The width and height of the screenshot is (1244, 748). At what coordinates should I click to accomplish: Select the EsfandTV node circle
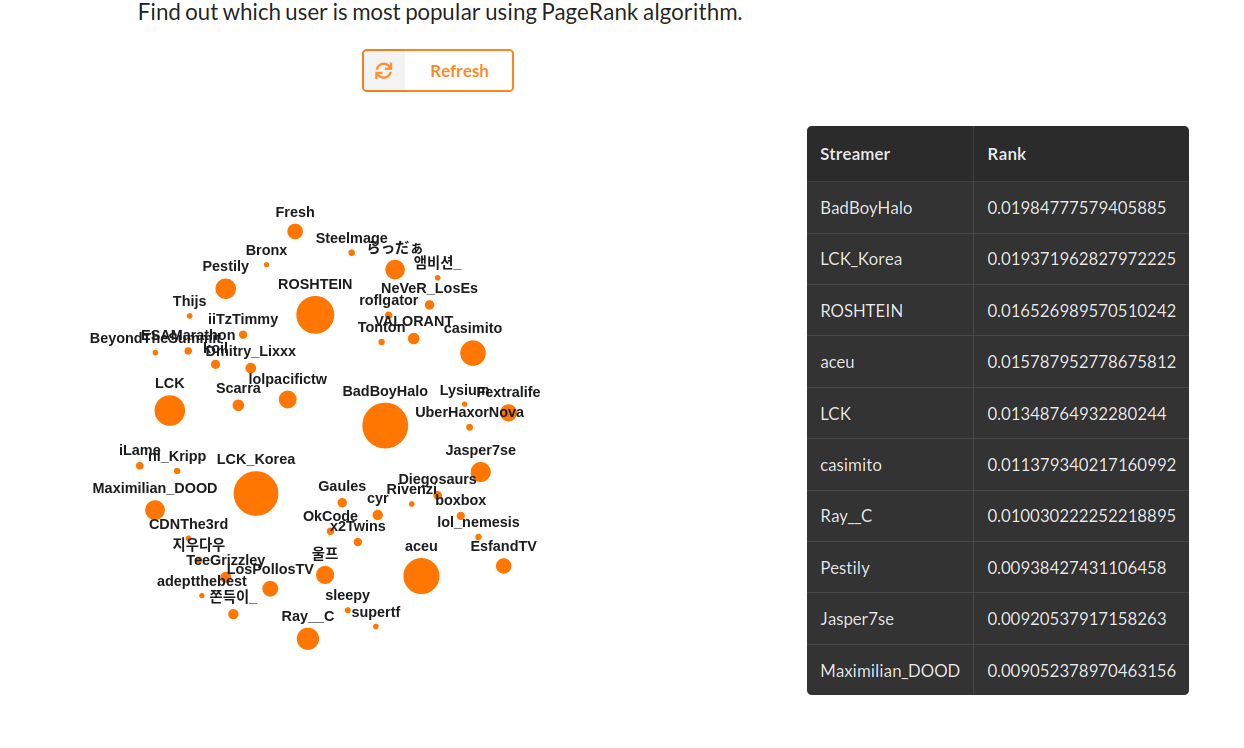click(503, 566)
